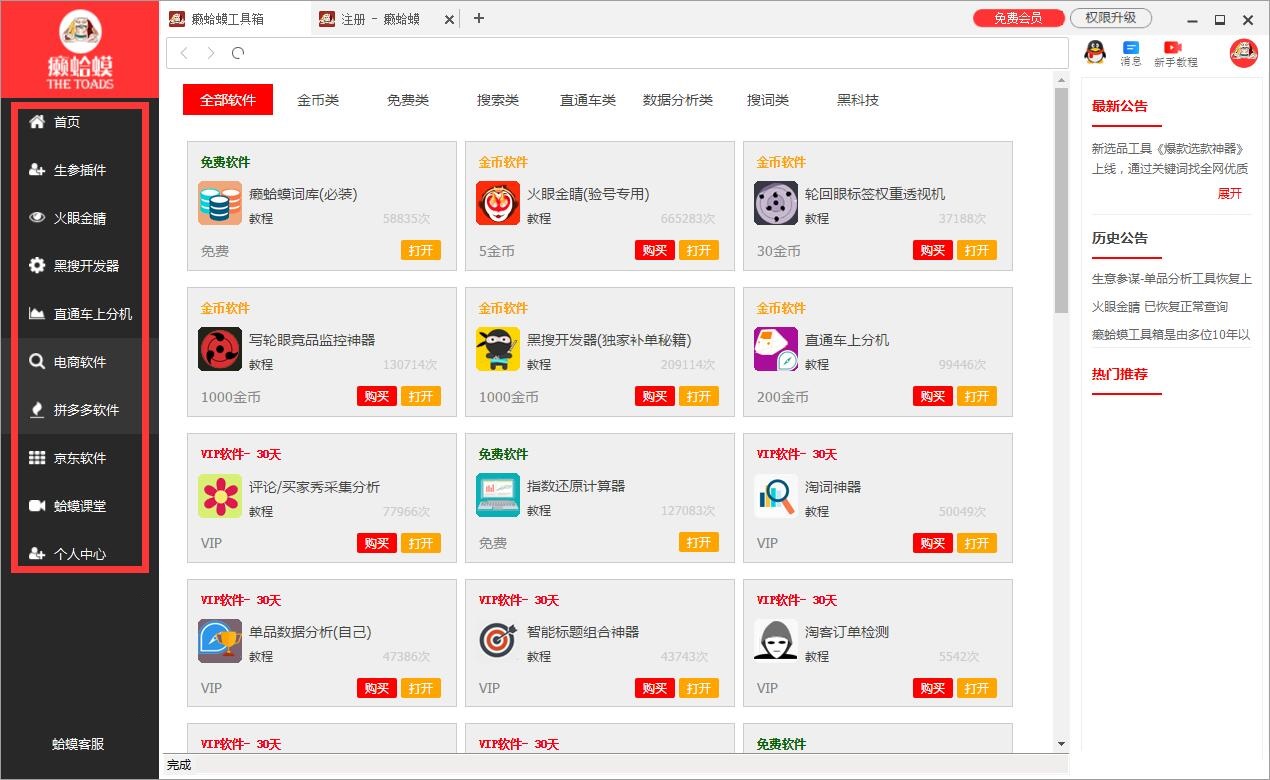
Task: Click the vertical scrollbar thumb
Action: pyautogui.click(x=1061, y=200)
